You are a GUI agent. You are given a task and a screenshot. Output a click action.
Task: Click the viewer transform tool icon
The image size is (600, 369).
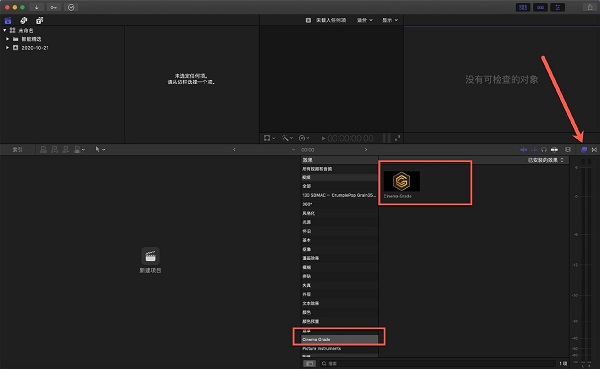pyautogui.click(x=267, y=138)
